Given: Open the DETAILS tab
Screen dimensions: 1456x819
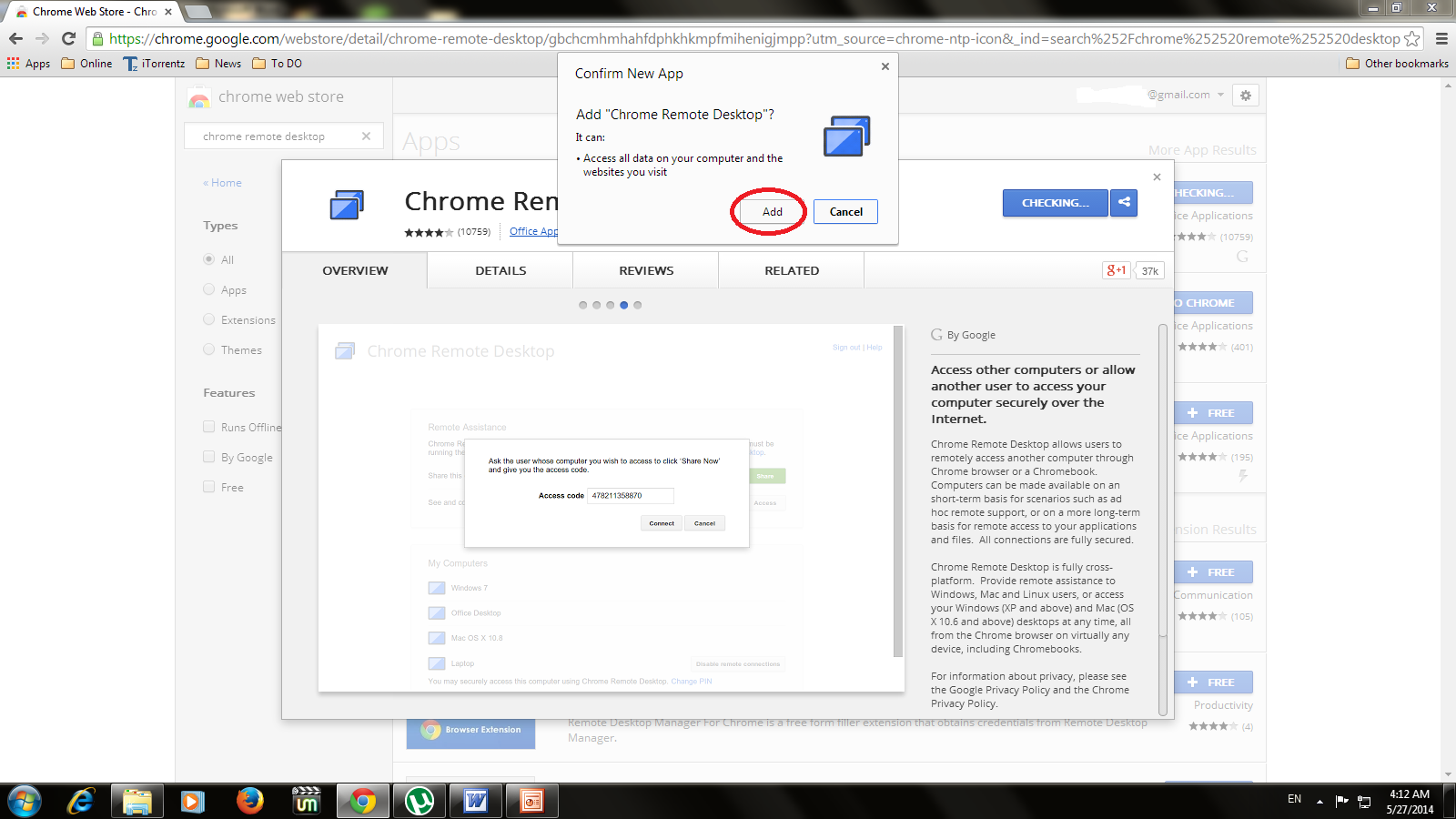Looking at the screenshot, I should (x=500, y=270).
